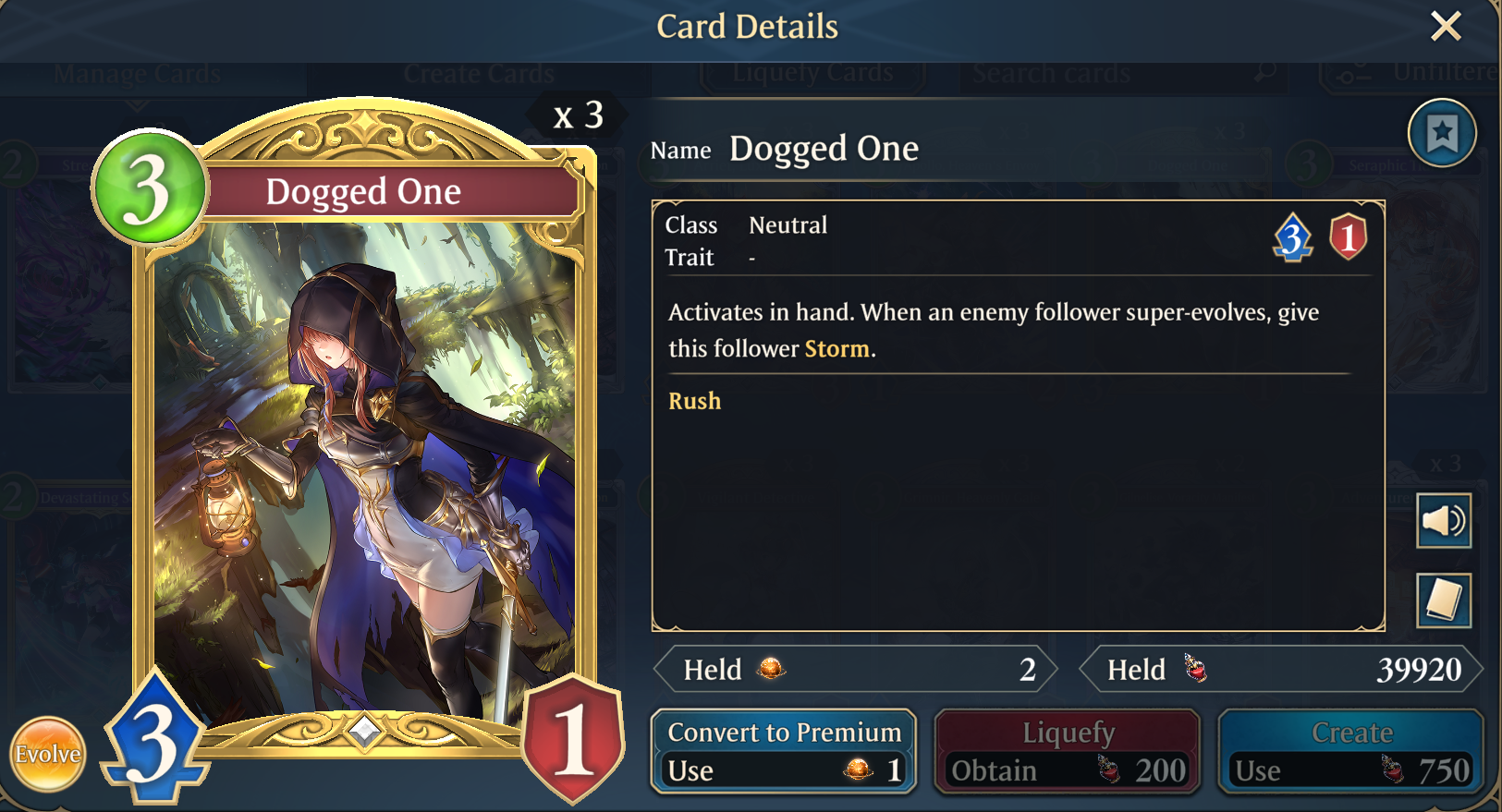Click the yellow Storm keyword
1502x812 pixels.
pyautogui.click(x=837, y=349)
